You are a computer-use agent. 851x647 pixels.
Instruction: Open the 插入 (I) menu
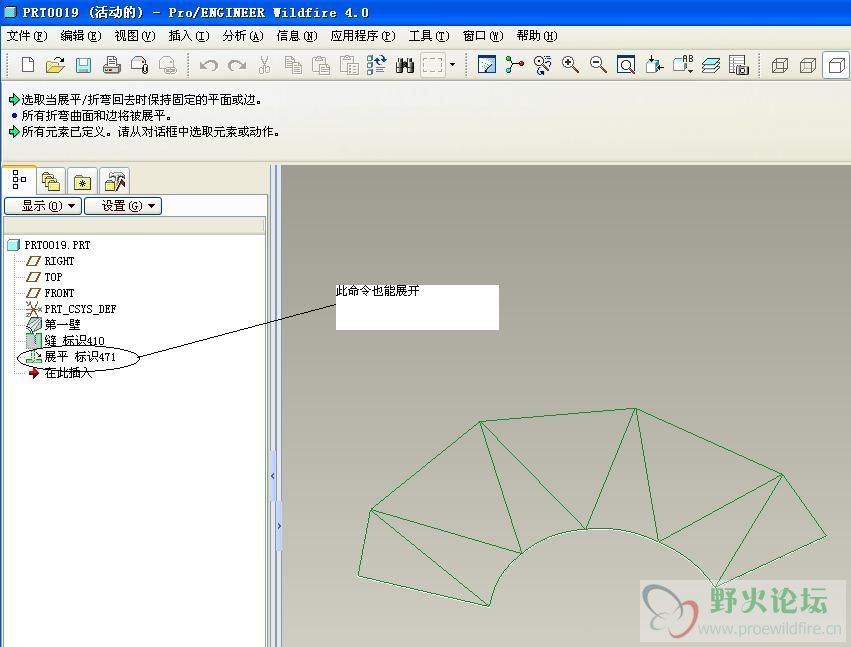(x=189, y=36)
